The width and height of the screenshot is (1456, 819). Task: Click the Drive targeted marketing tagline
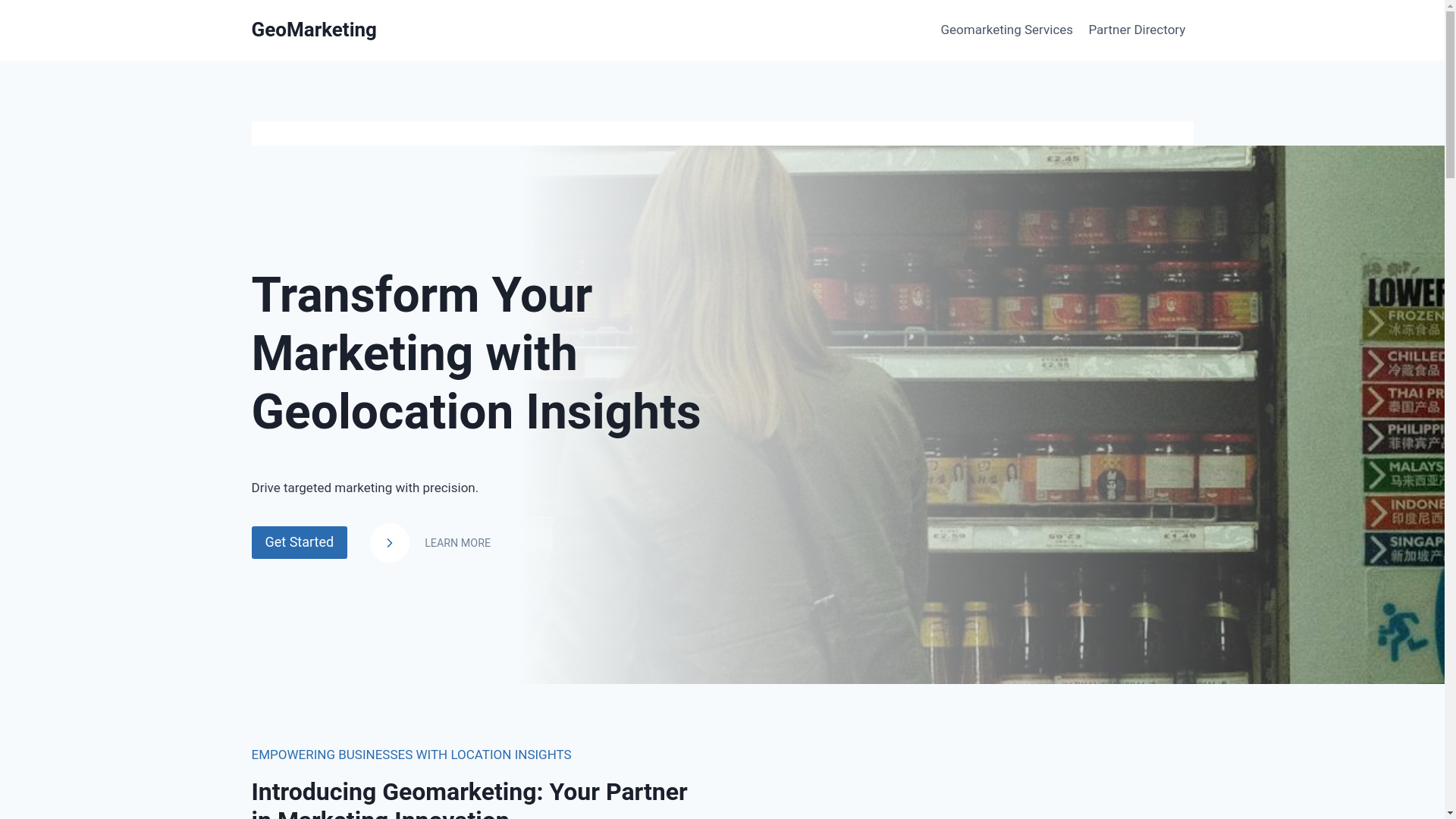[x=365, y=488]
